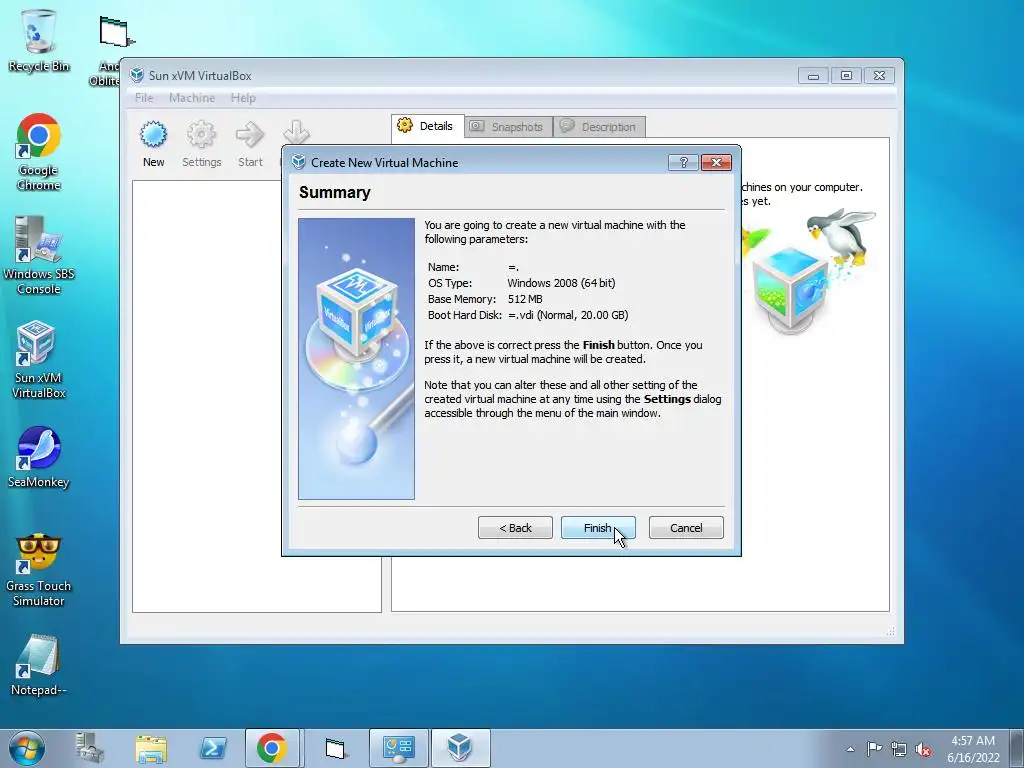Switch to SBS Console taskbar button
The width and height of the screenshot is (1024, 768).
398,748
